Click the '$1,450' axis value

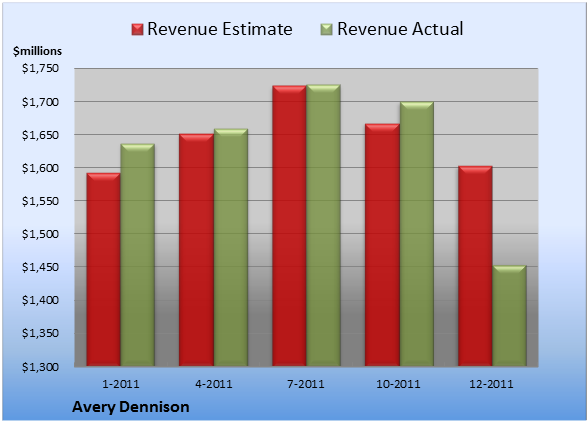click(40, 267)
